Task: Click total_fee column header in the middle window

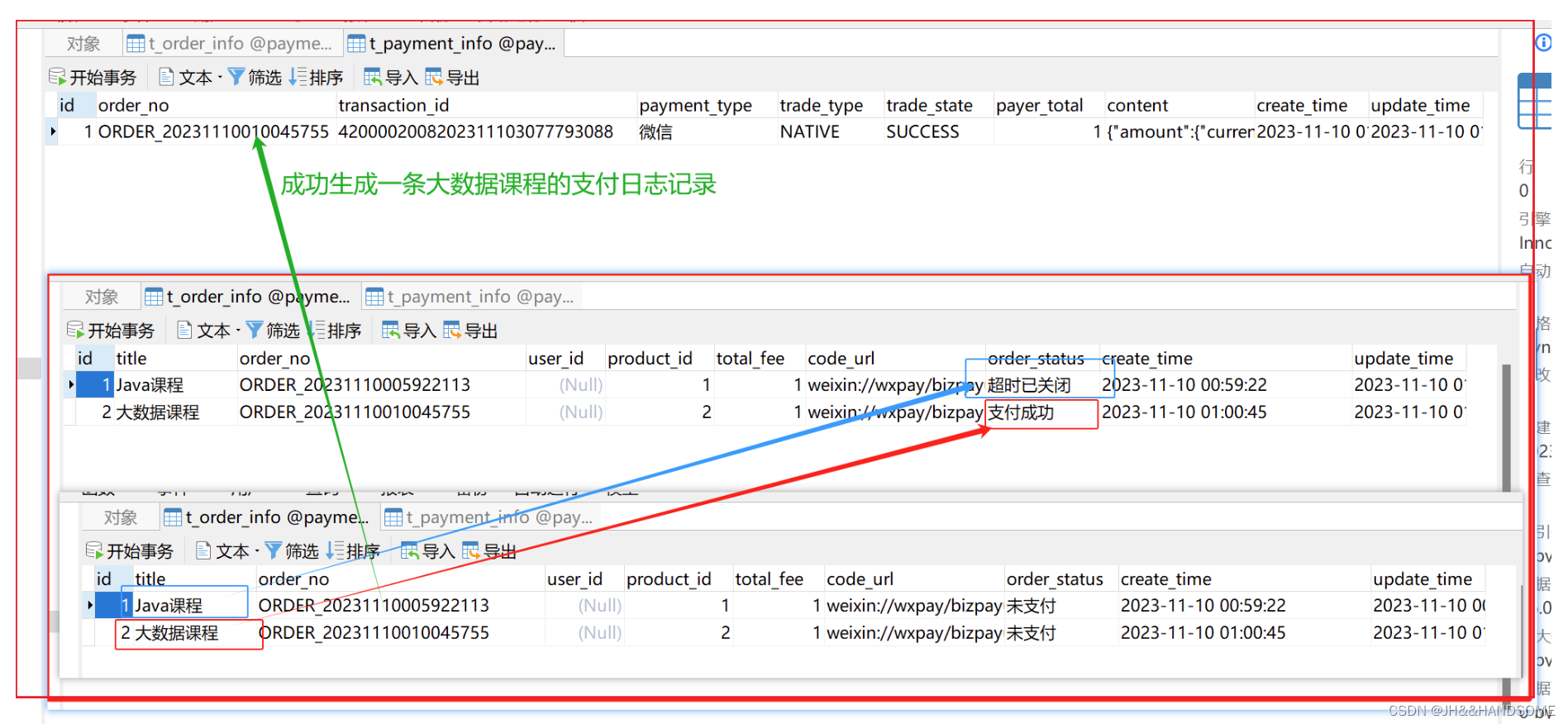Action: coord(759,358)
